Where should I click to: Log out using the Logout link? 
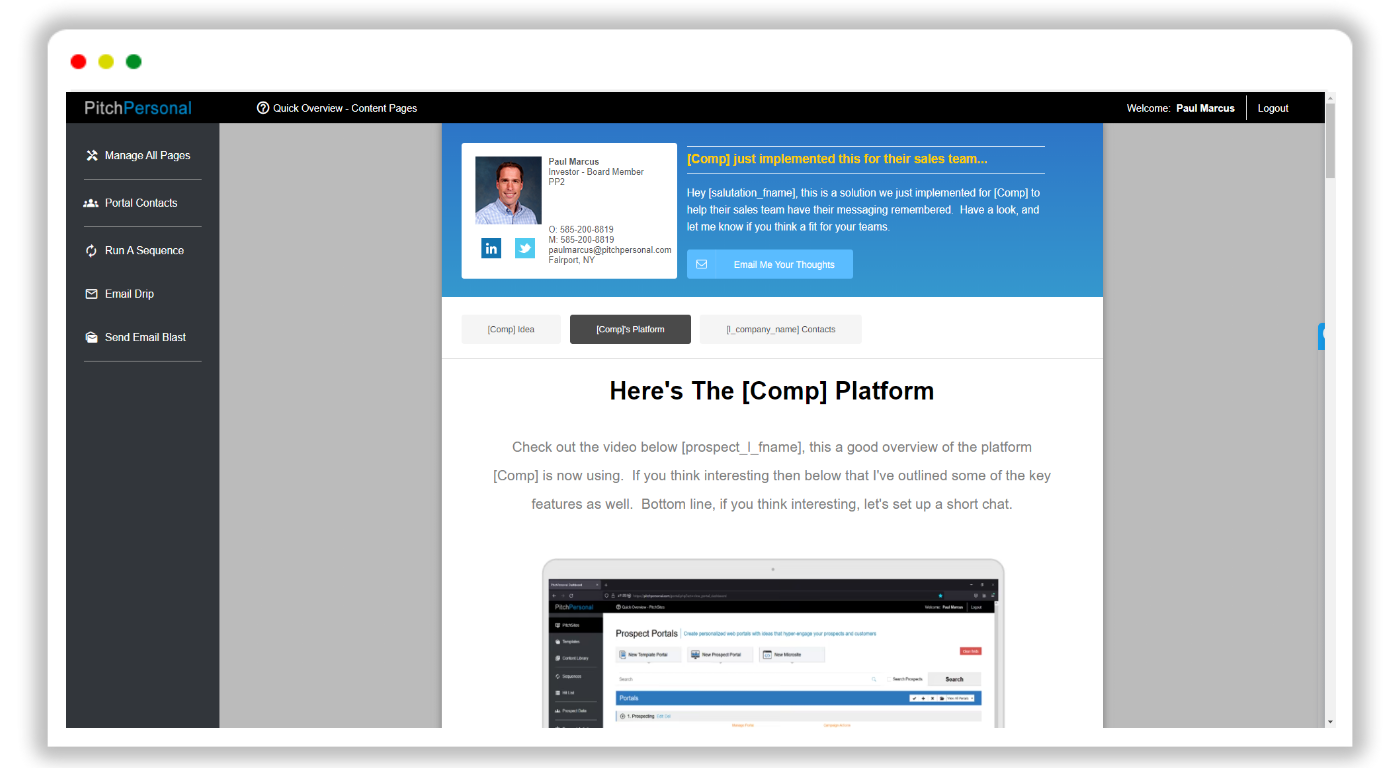(x=1273, y=108)
